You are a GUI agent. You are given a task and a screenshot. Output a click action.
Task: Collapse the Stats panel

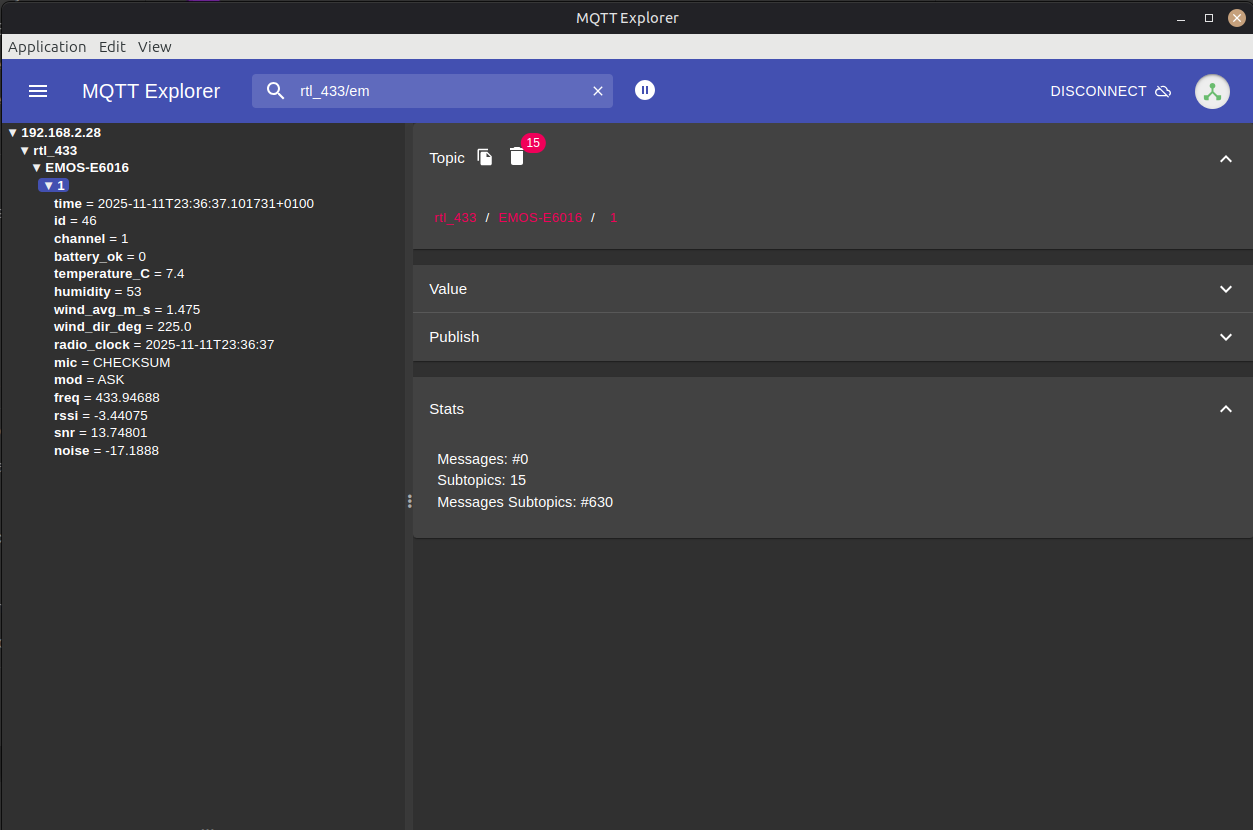pyautogui.click(x=1226, y=409)
